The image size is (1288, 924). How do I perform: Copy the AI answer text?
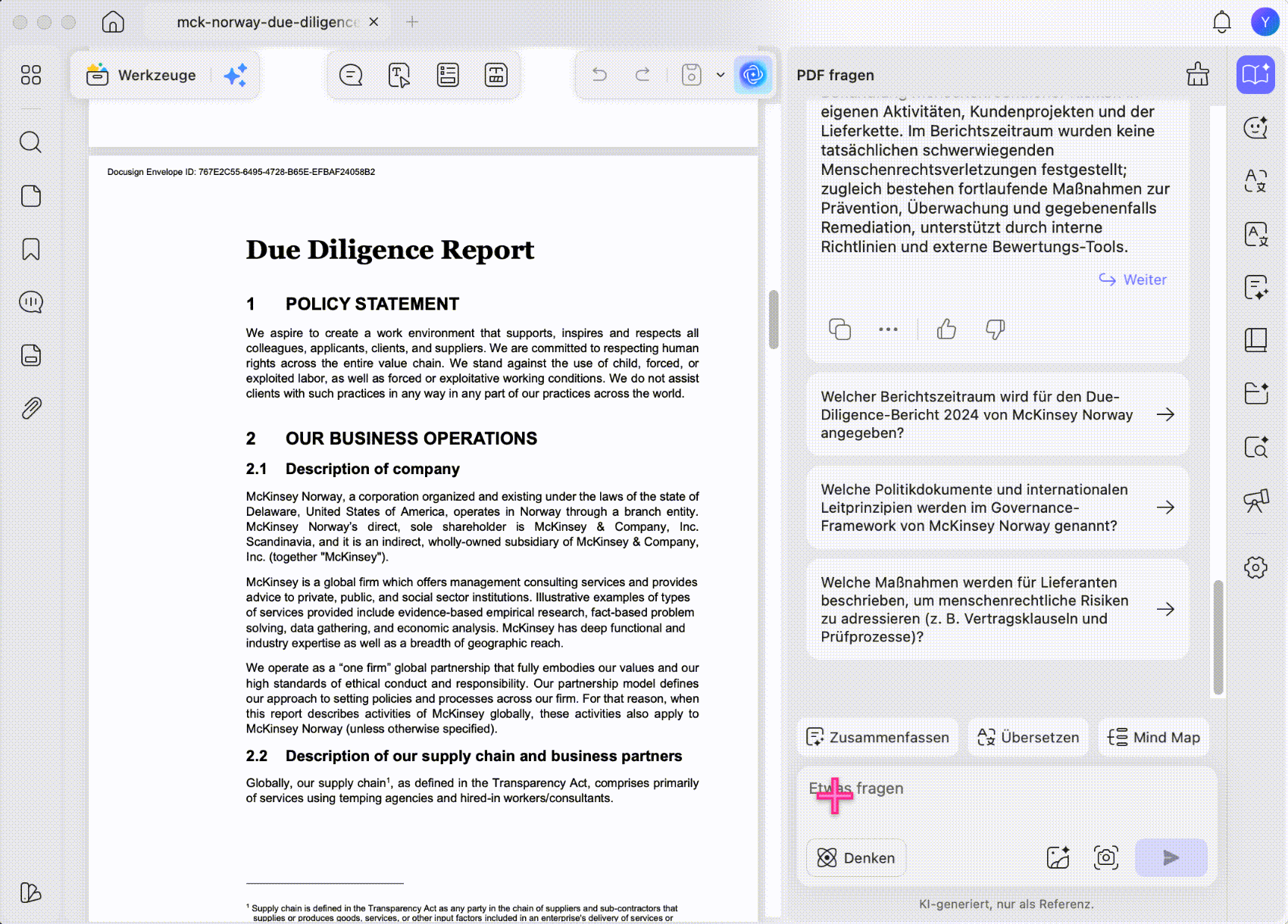[x=839, y=329]
